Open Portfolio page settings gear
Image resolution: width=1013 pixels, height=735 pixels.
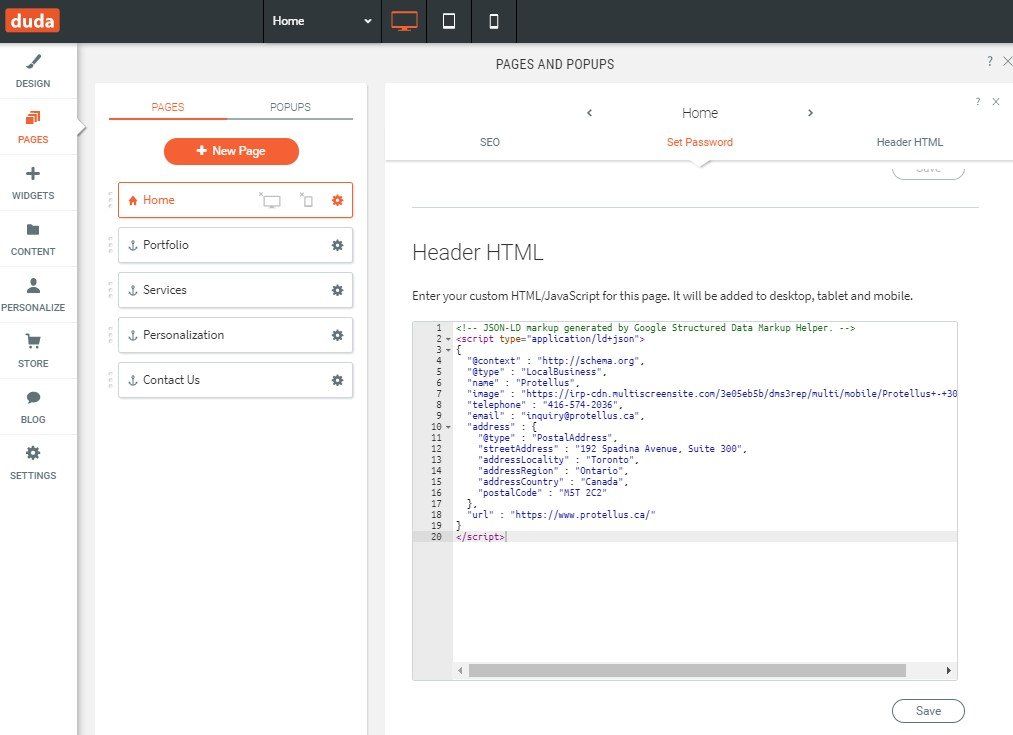337,245
